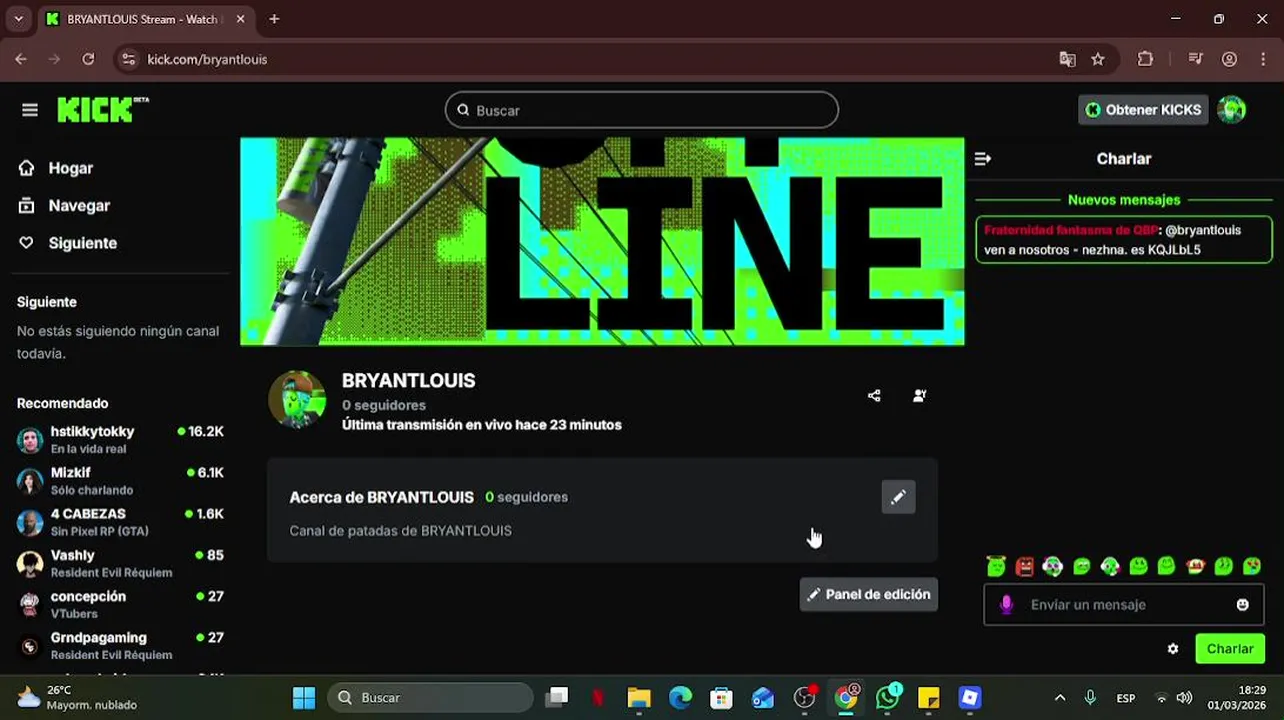Collapse the chat panel arrow icon
The image size is (1284, 720).
tap(983, 159)
